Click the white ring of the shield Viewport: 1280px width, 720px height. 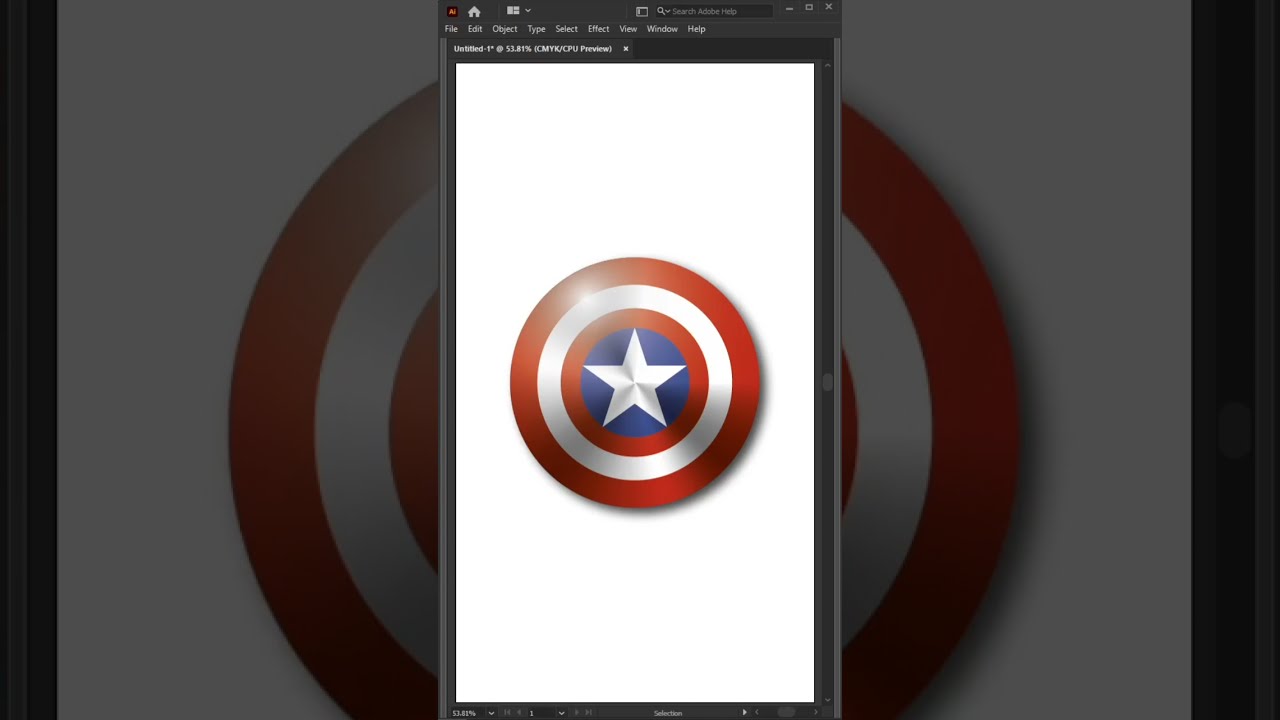pyautogui.click(x=549, y=381)
